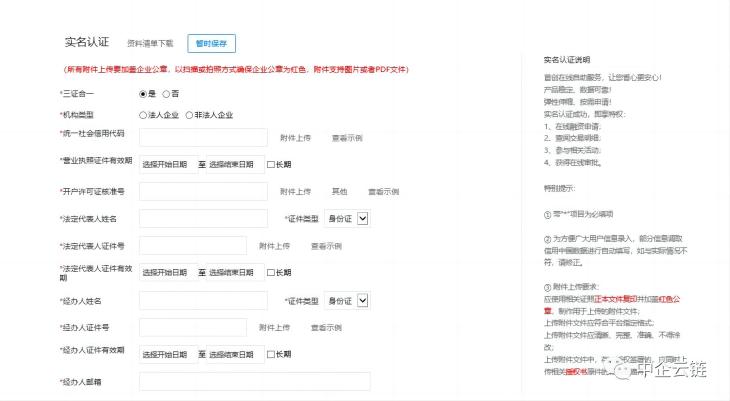Pick 营业执照 start date field

coord(167,164)
